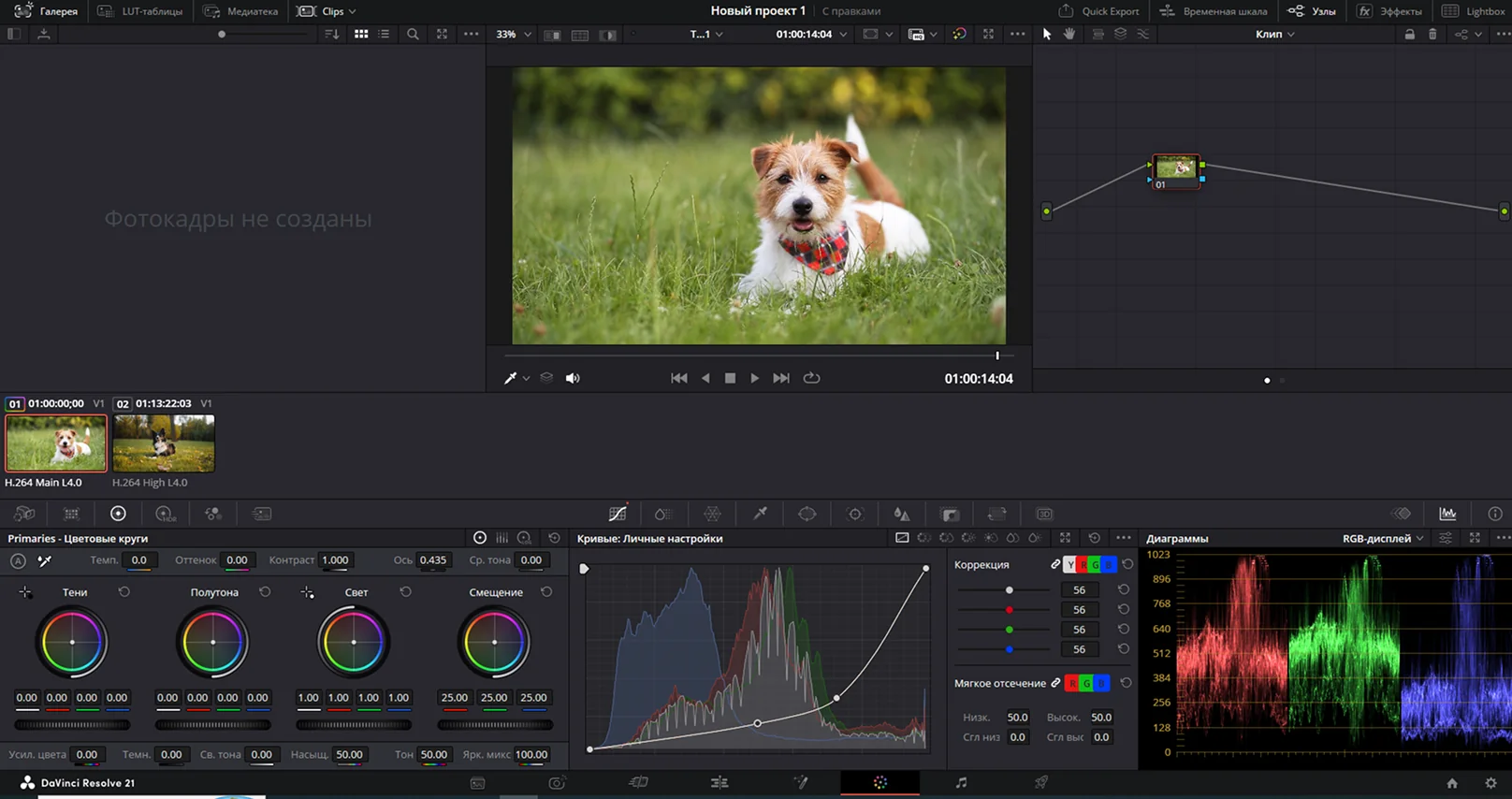The image size is (1512, 799).
Task: Open the Клип node mode dropdown
Action: 1275,34
